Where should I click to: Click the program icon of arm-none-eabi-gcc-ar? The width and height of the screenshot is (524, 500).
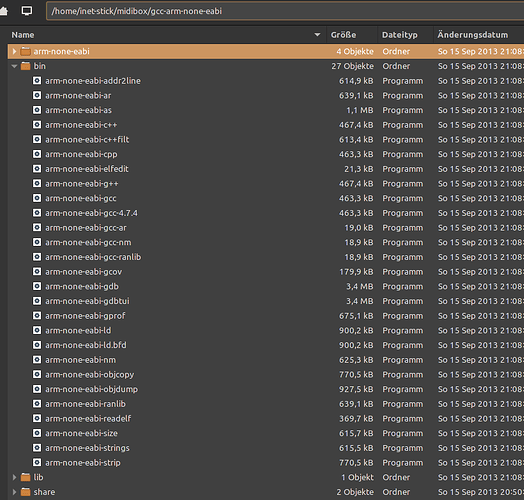37,228
